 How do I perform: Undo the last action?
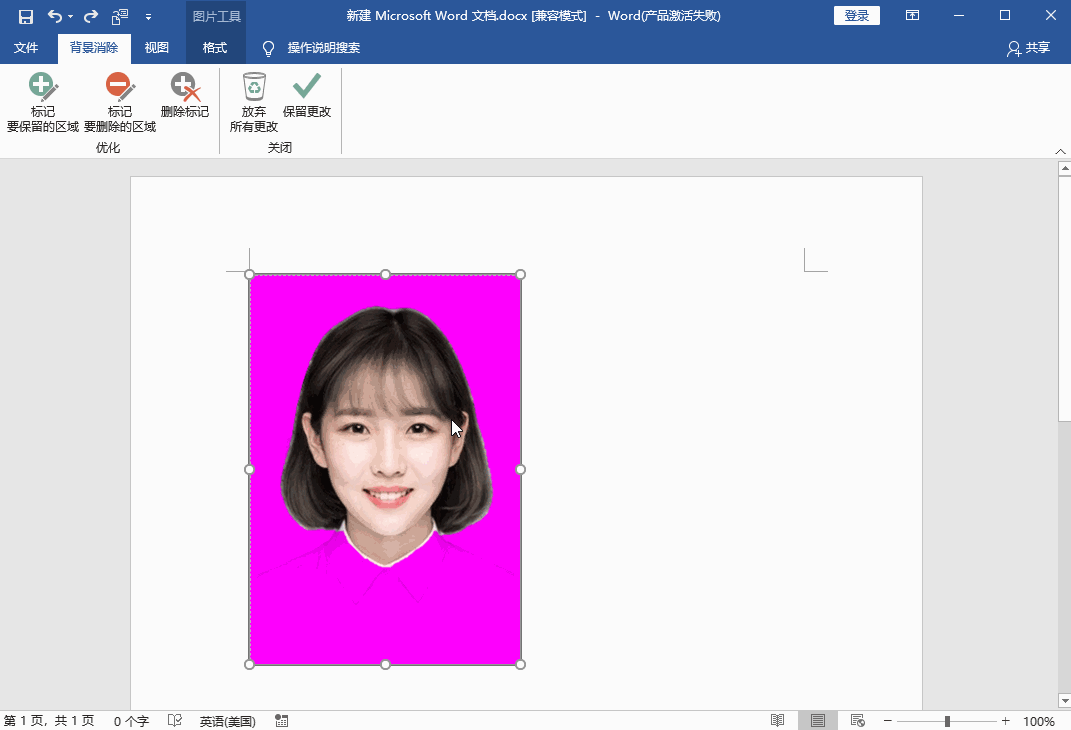(x=55, y=16)
